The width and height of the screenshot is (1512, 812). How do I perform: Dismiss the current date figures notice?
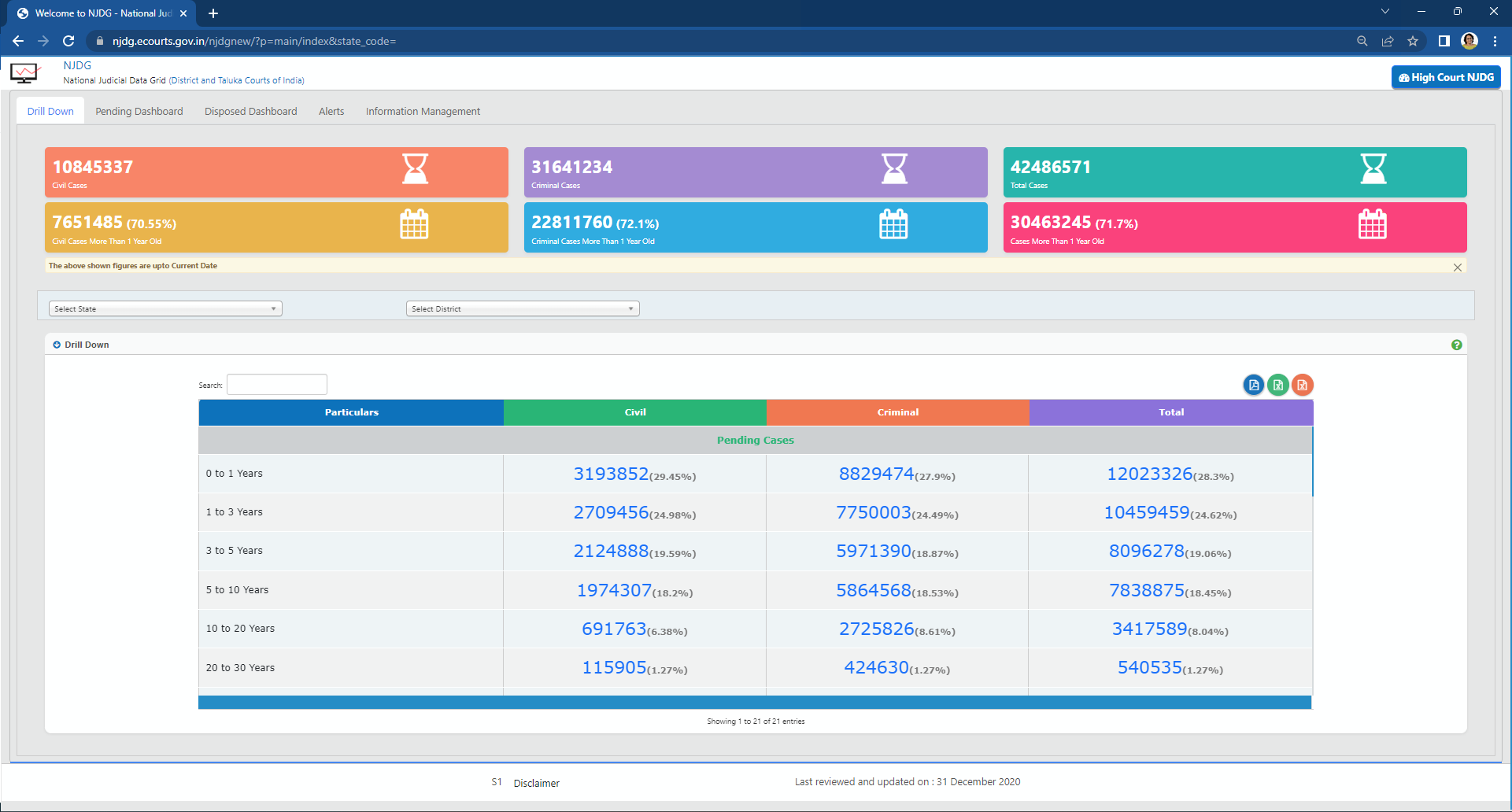coord(1457,268)
